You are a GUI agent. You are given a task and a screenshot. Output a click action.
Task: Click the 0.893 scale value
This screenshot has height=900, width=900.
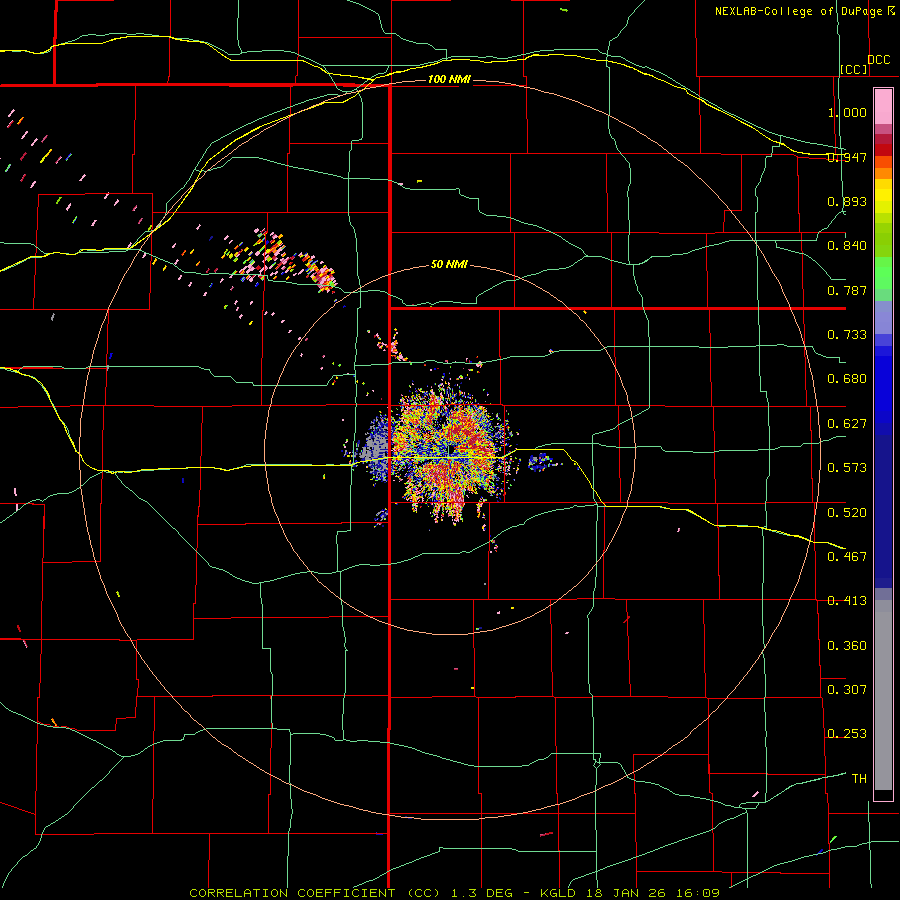click(x=847, y=201)
